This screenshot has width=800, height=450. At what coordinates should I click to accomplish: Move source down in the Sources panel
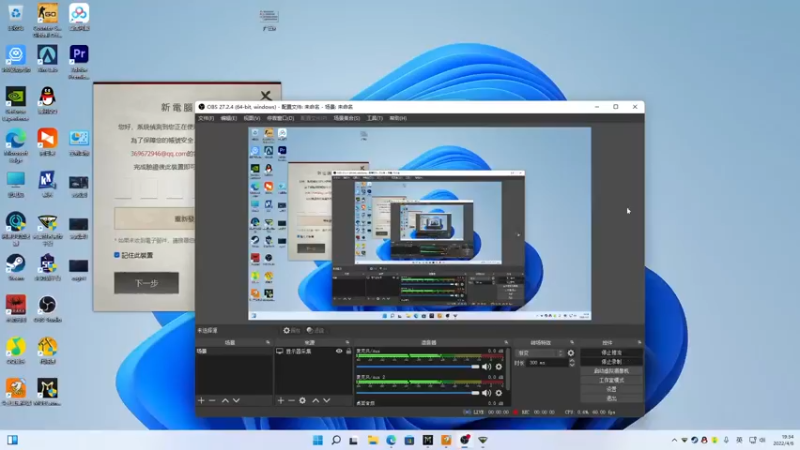(x=327, y=401)
